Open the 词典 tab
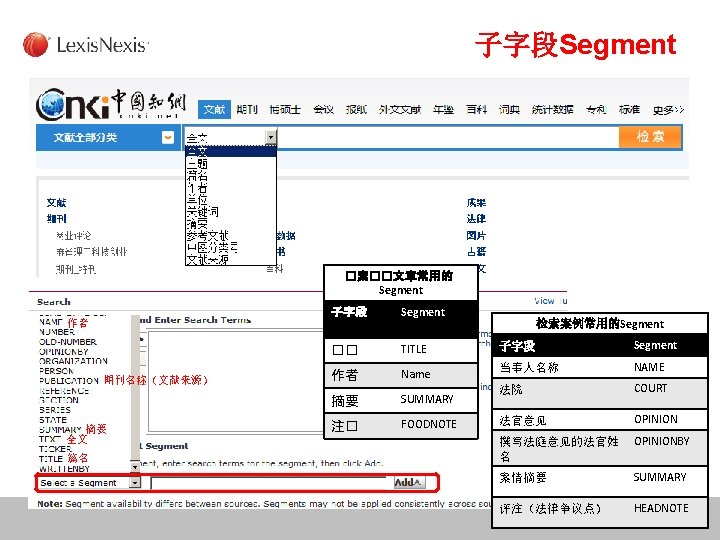Viewport: 720px width, 540px height. [x=509, y=109]
